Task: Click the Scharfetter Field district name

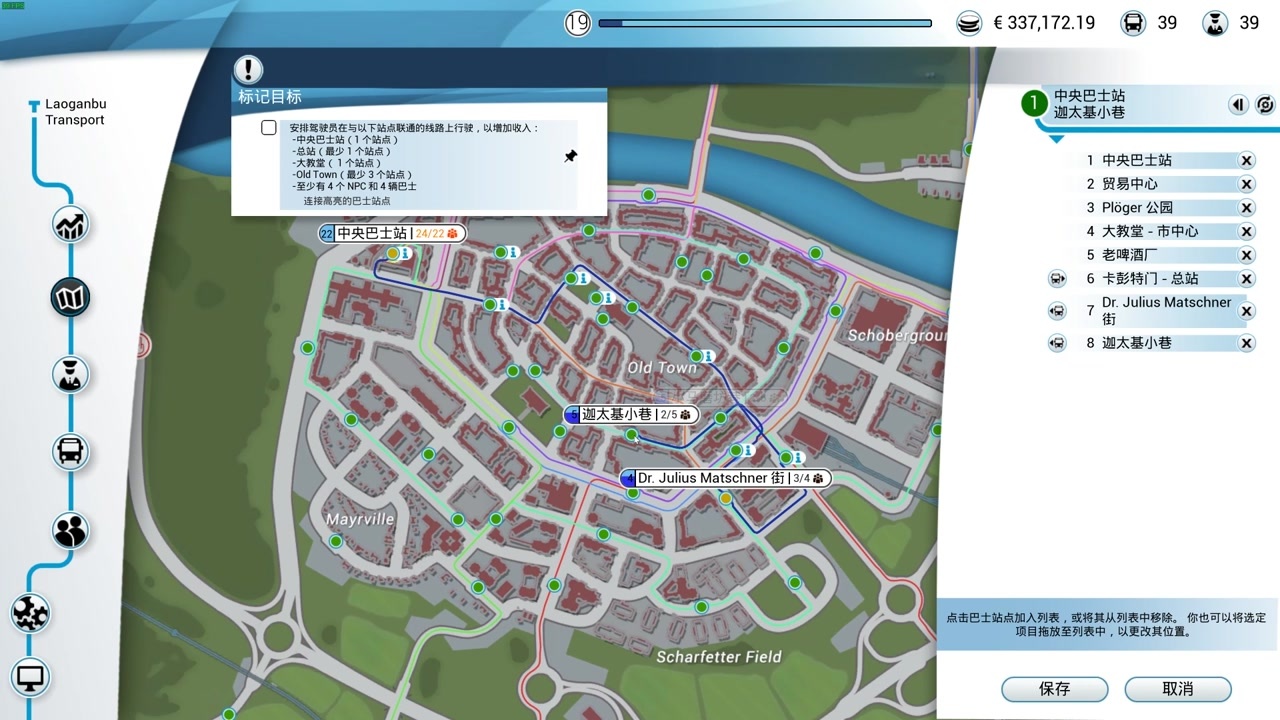Action: click(719, 657)
